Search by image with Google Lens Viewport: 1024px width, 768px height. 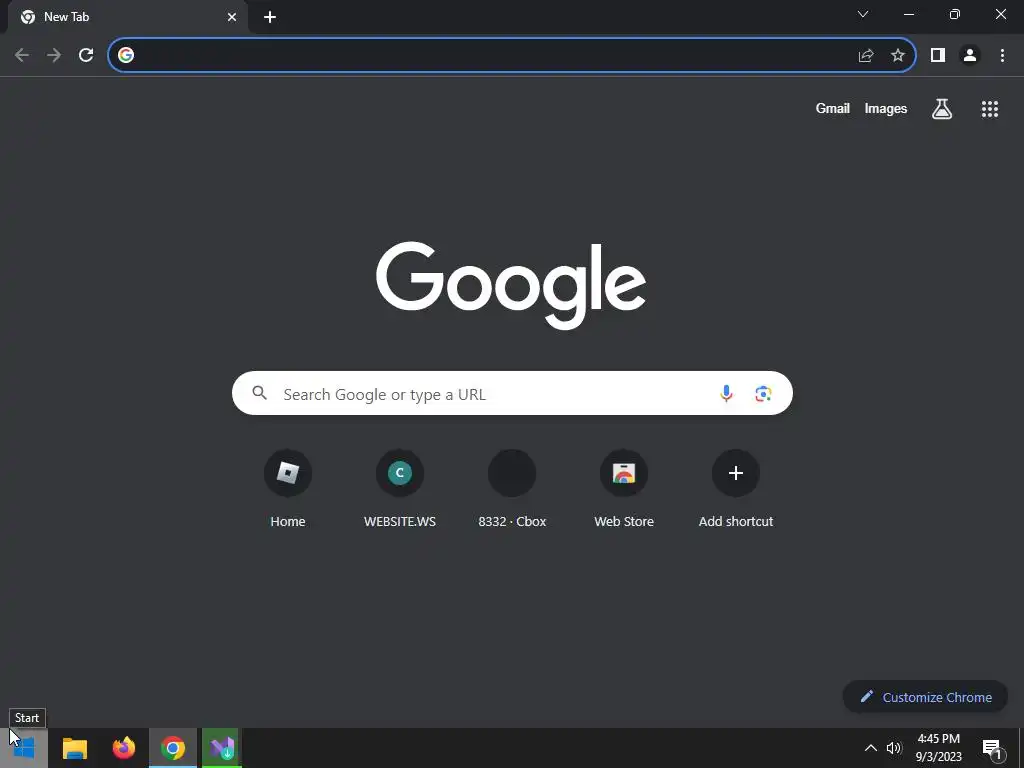tap(763, 393)
